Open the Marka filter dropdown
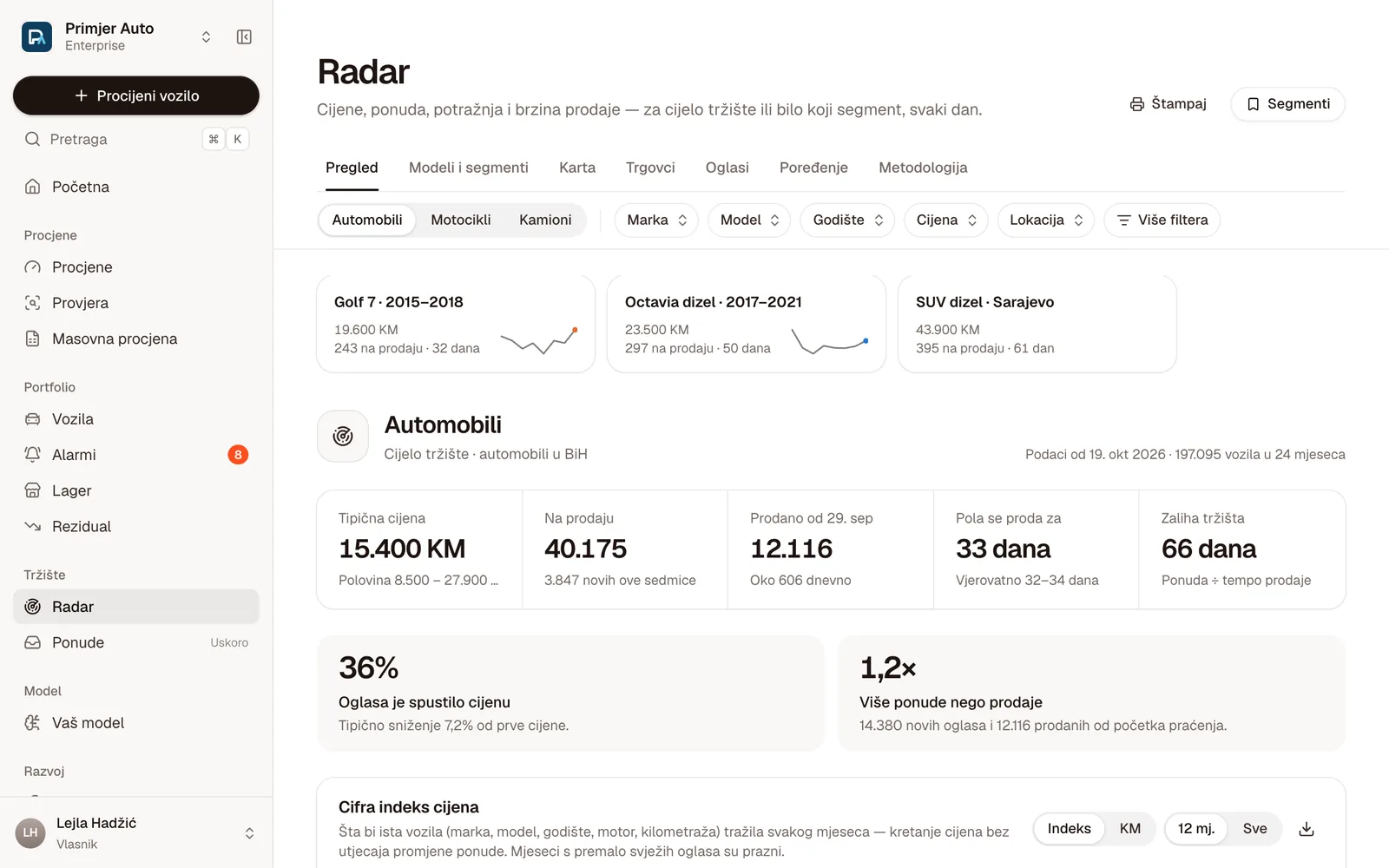The width and height of the screenshot is (1389, 868). coord(656,220)
